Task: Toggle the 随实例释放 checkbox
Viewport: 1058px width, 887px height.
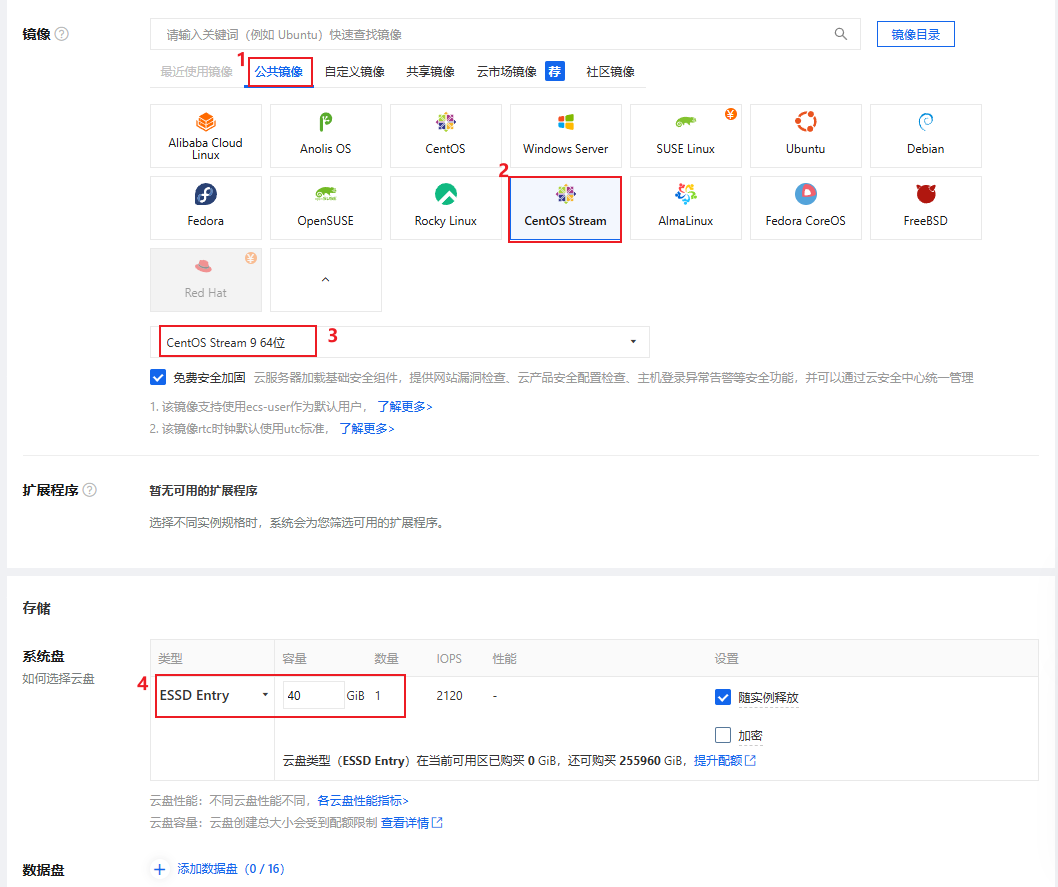Action: 723,697
